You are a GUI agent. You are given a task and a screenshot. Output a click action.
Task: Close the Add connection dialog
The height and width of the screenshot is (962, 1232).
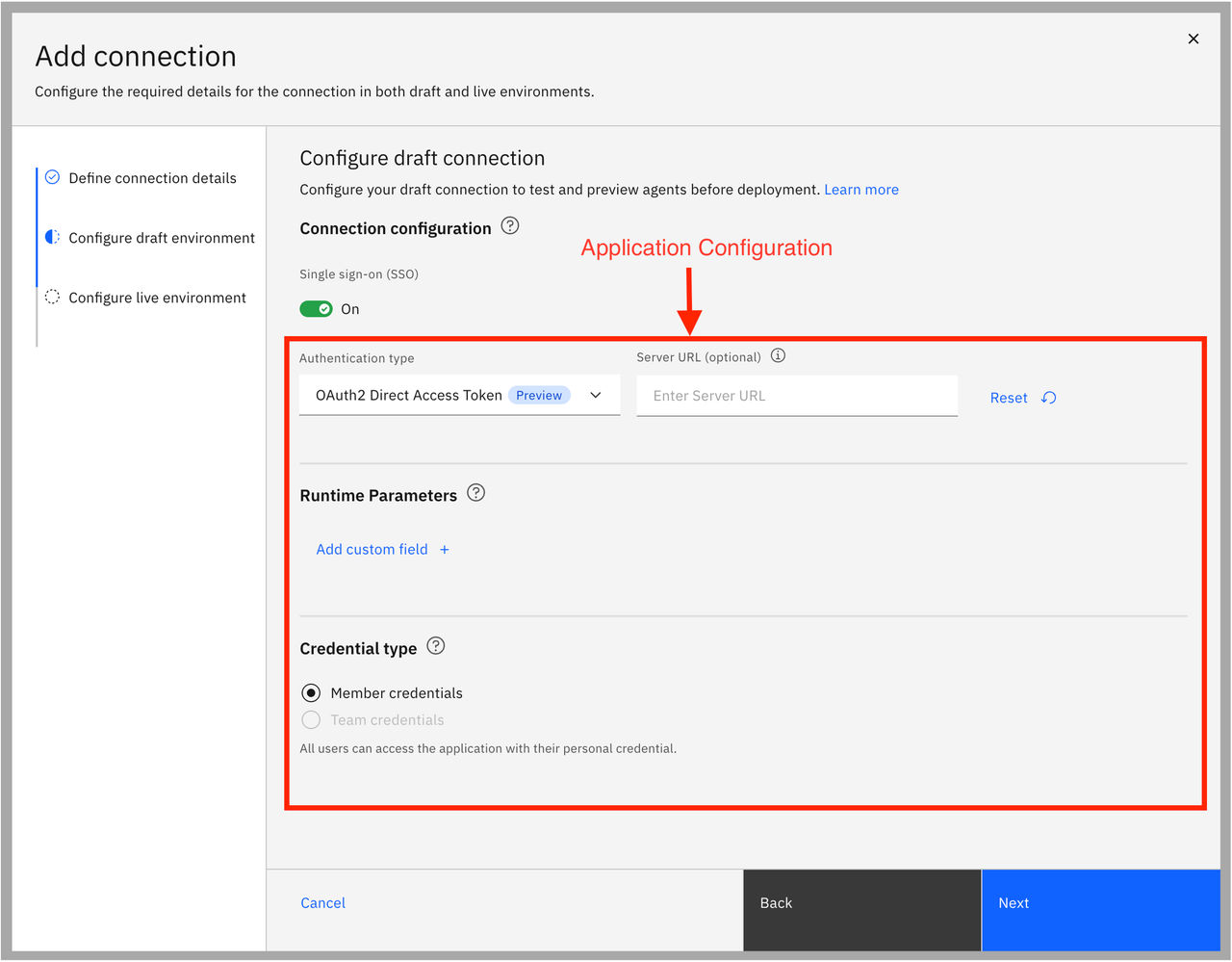pos(1193,39)
